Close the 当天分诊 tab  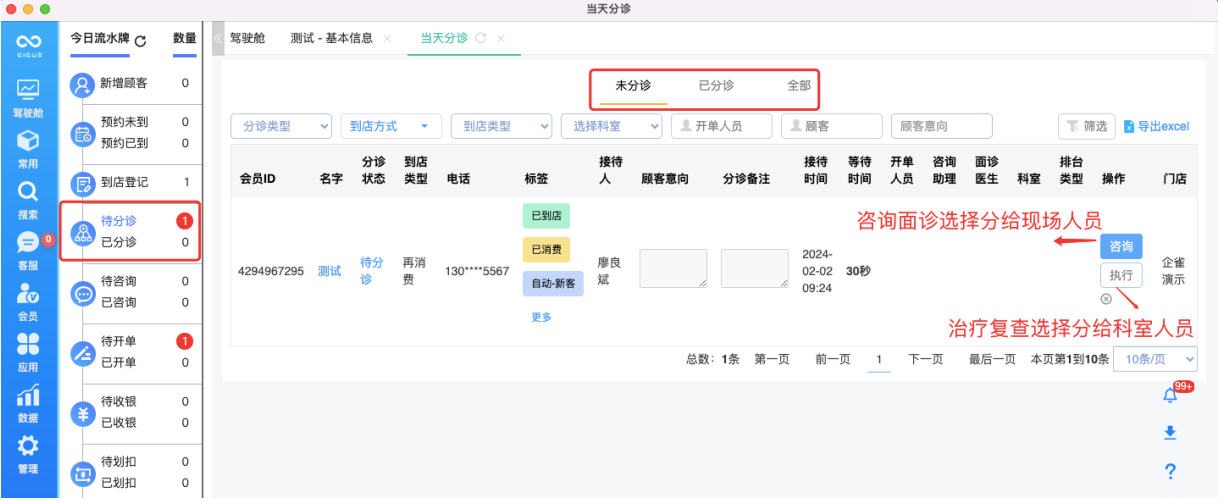(501, 38)
